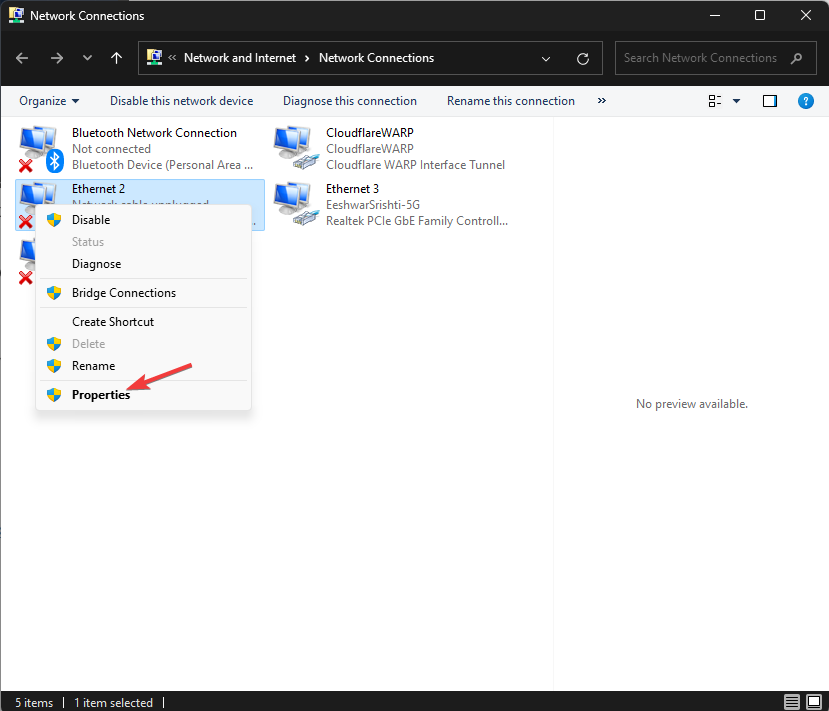Click the Network Connections title bar icon
Viewport: 829px width, 711px height.
point(16,15)
